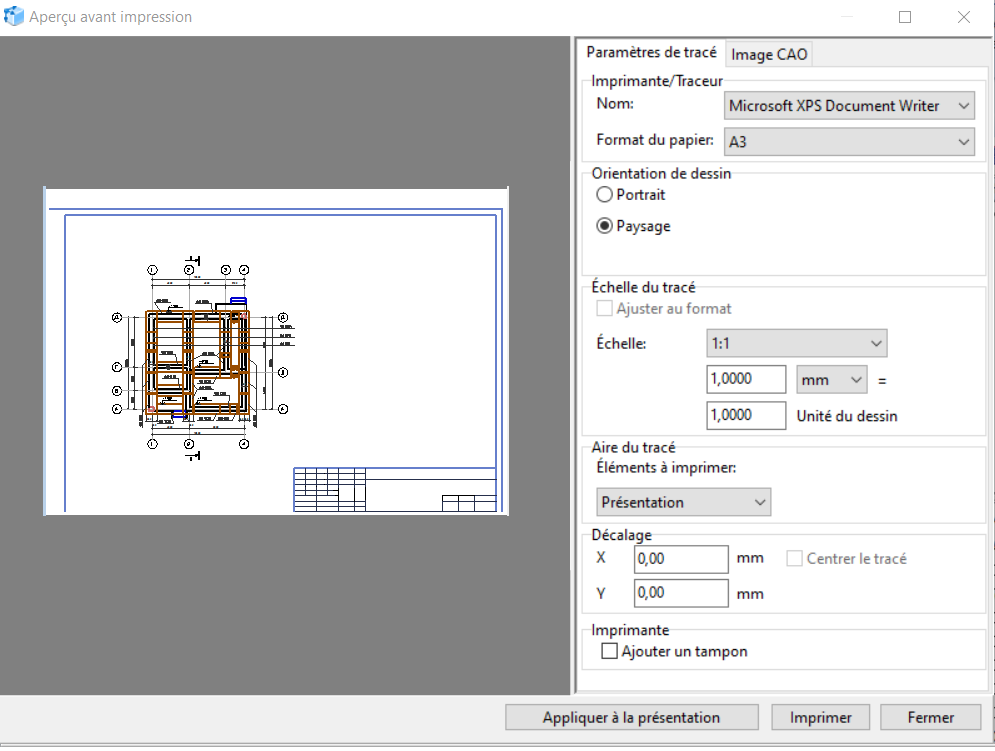Change the mm unit dropdown

click(x=831, y=380)
